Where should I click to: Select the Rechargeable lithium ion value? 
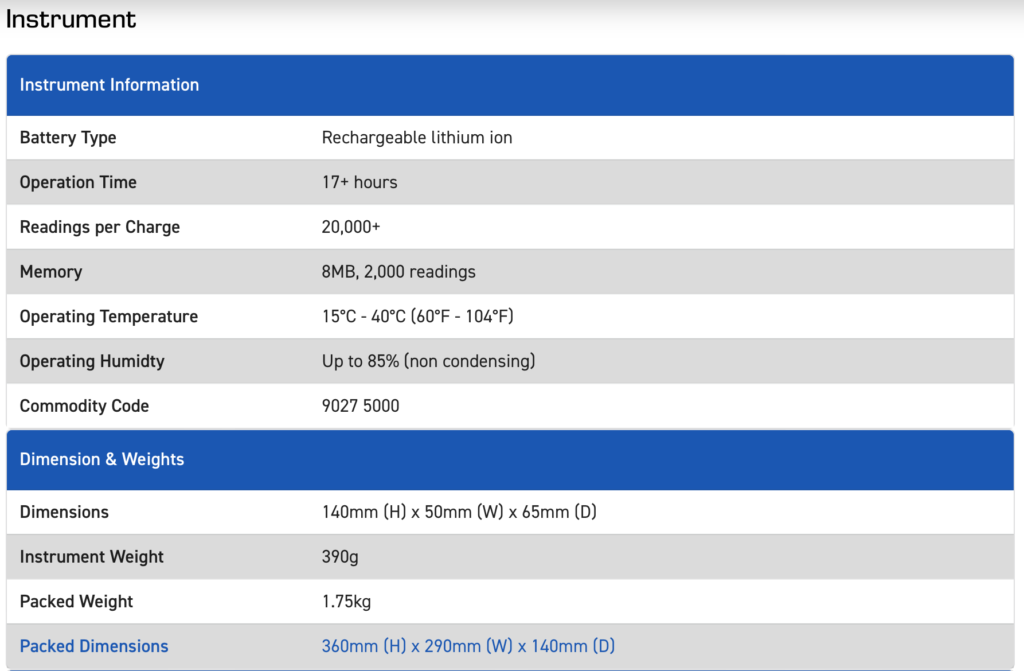click(416, 138)
